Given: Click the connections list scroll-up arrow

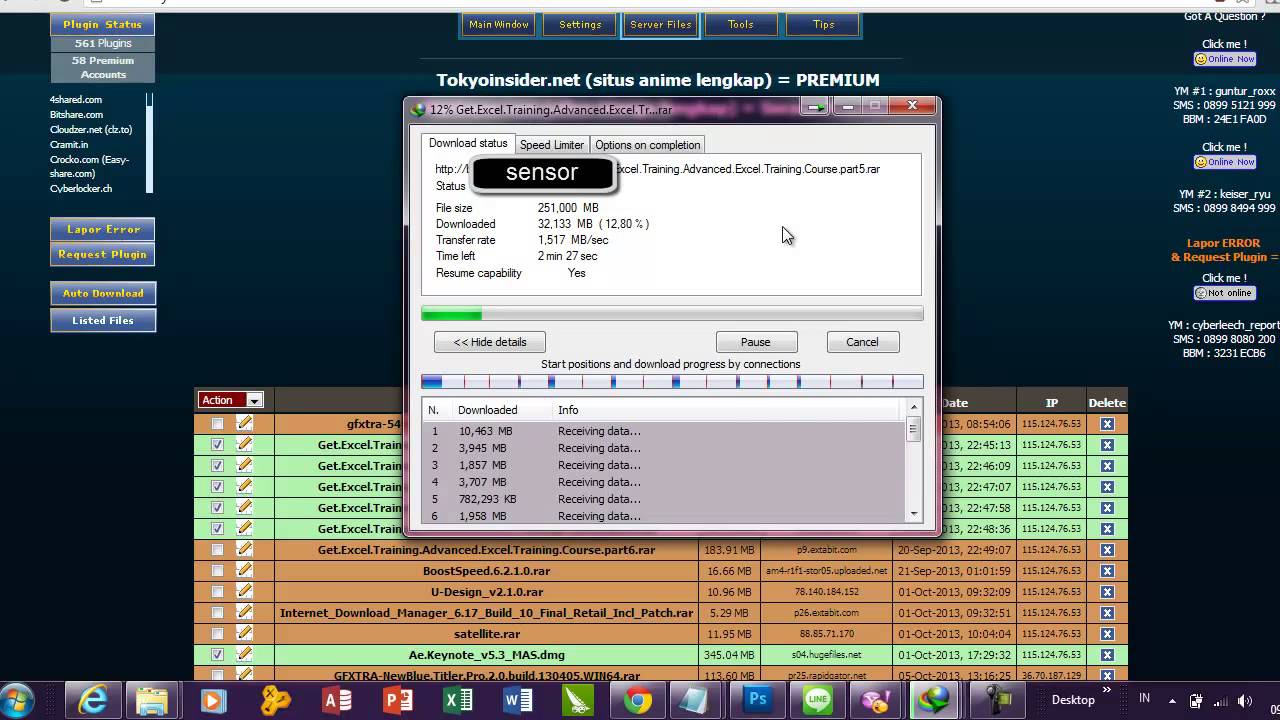Looking at the screenshot, I should 913,408.
